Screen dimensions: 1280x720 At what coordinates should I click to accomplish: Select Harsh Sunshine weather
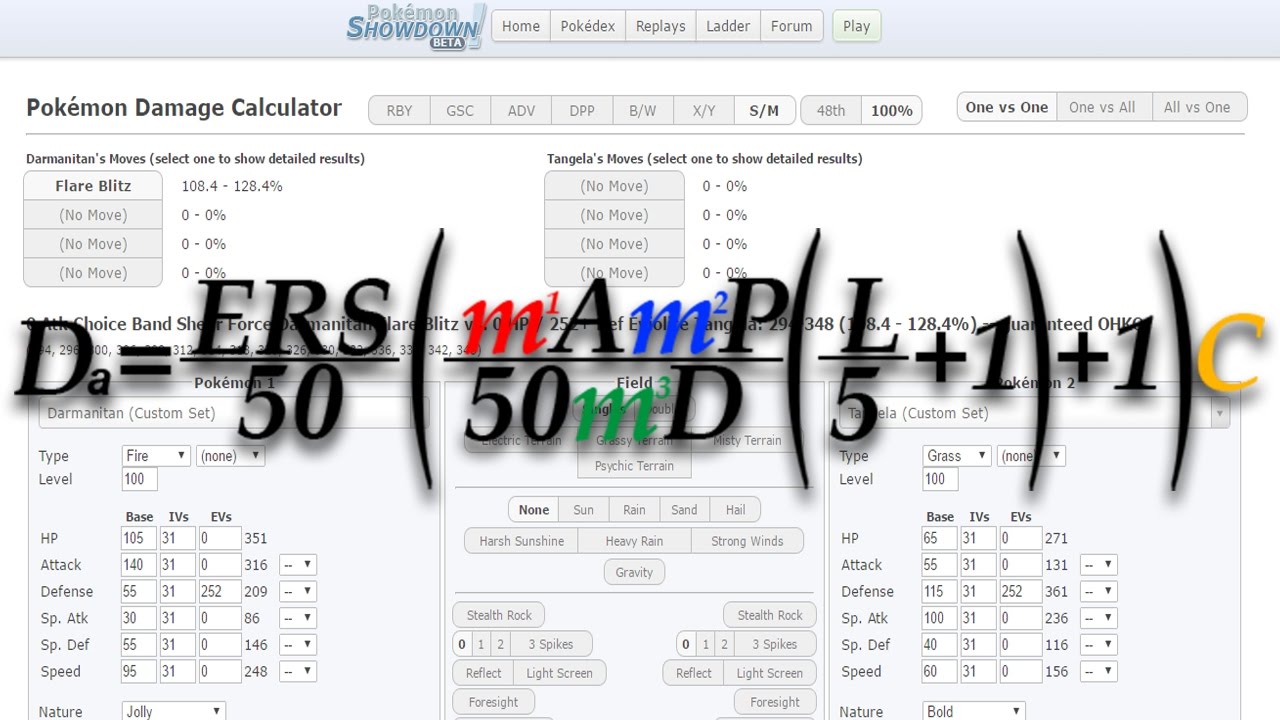(x=522, y=541)
